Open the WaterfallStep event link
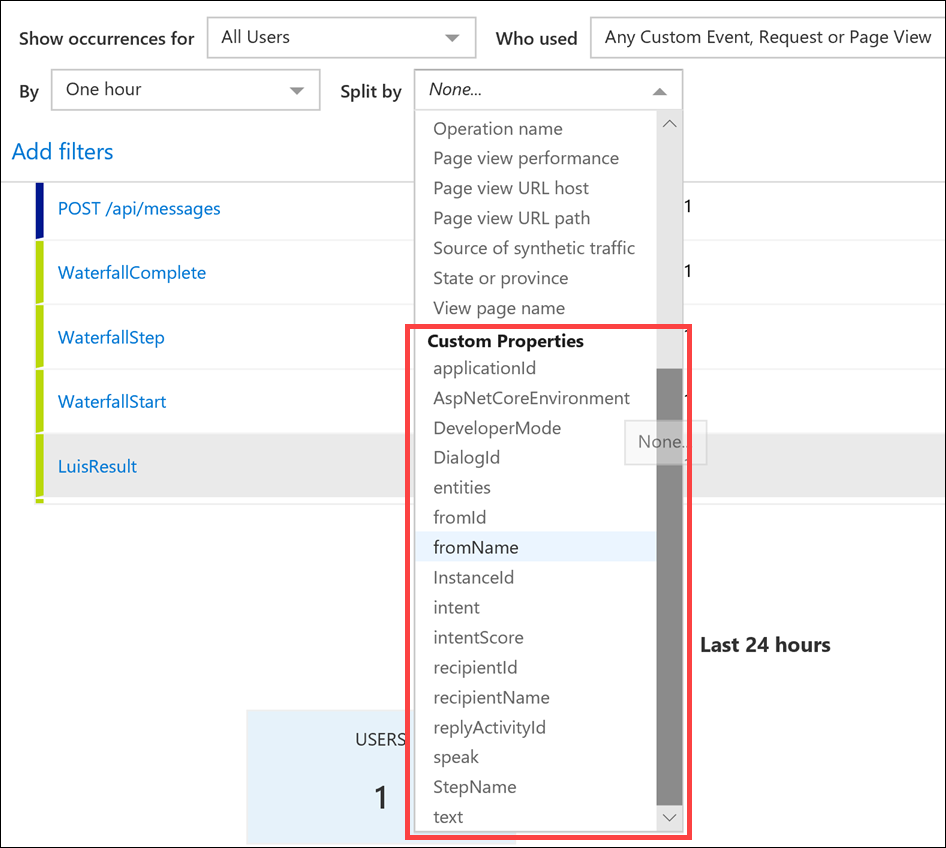Screen dimensions: 946x848 pos(111,337)
